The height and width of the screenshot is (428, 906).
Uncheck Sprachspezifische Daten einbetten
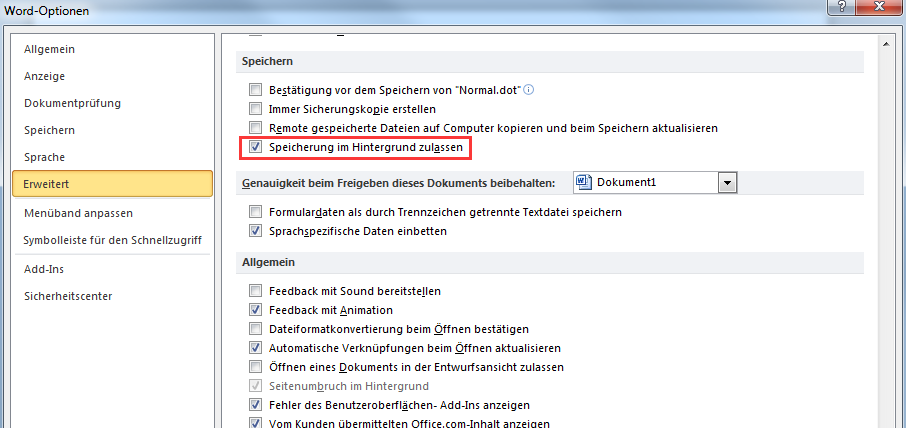click(255, 231)
